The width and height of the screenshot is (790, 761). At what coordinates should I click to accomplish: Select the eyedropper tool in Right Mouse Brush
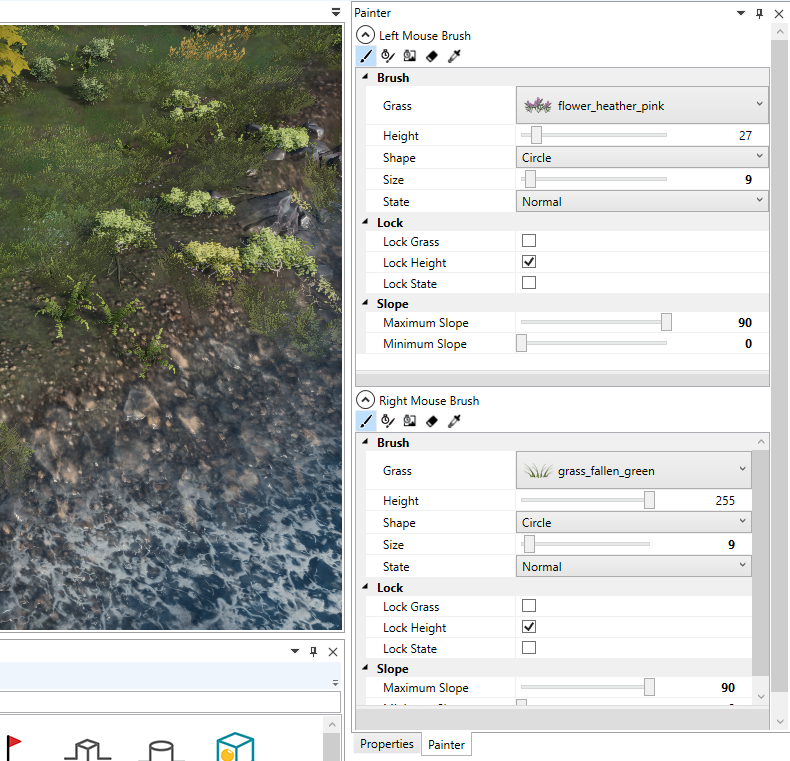point(454,421)
